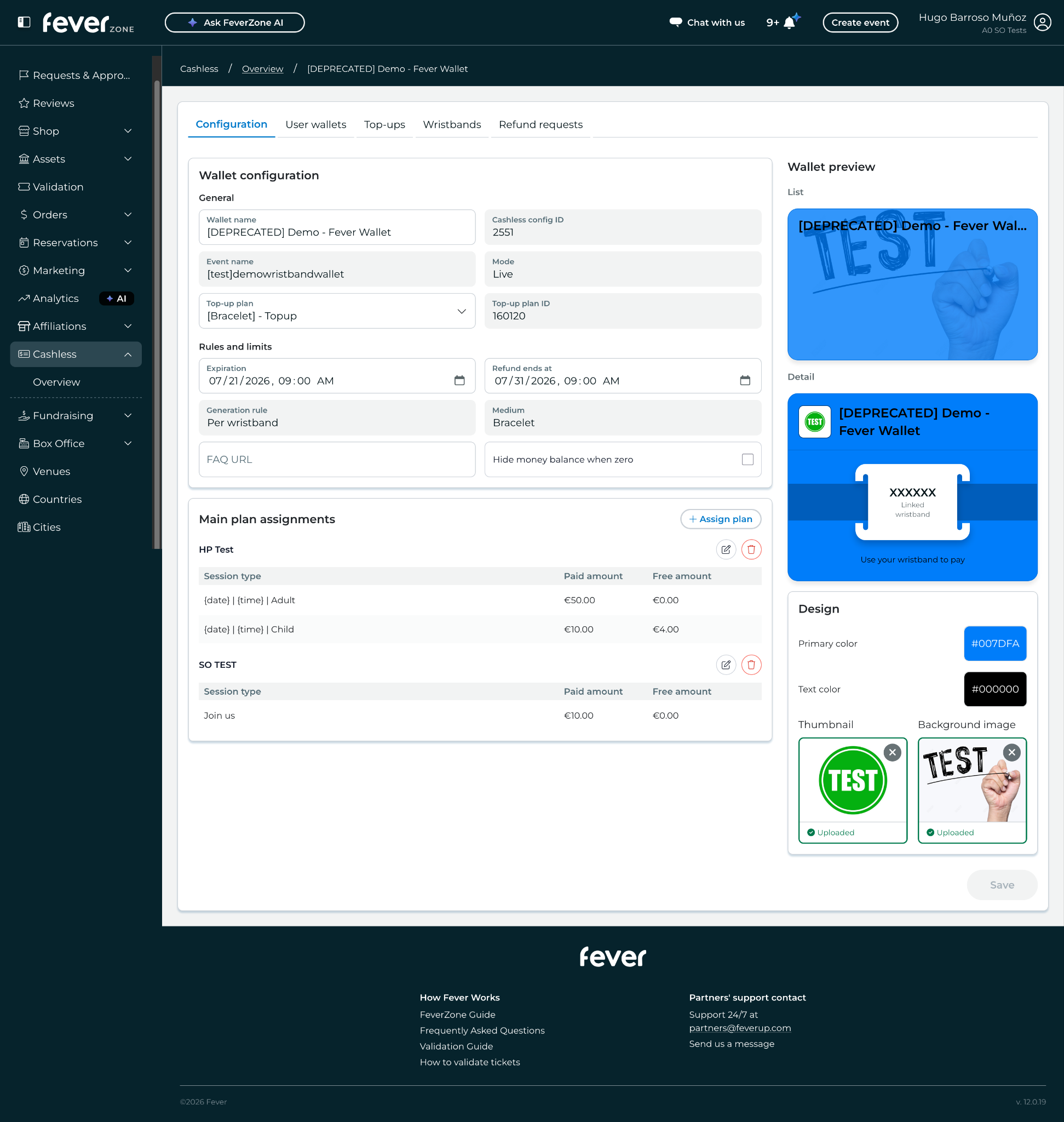Open the Overview breadcrumb link
This screenshot has width=1064, height=1122.
point(263,68)
